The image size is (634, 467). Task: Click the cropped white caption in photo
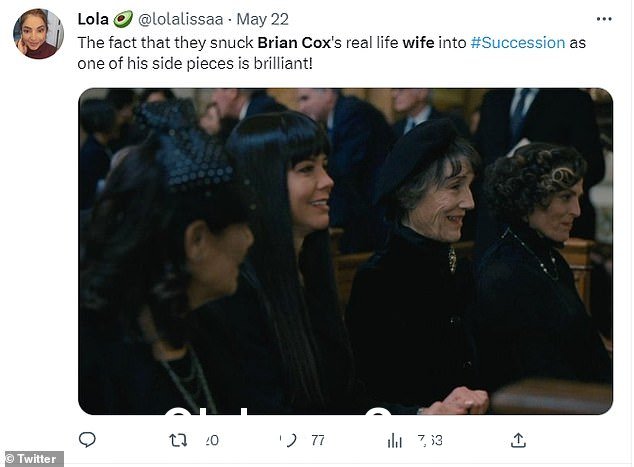pos(279,410)
